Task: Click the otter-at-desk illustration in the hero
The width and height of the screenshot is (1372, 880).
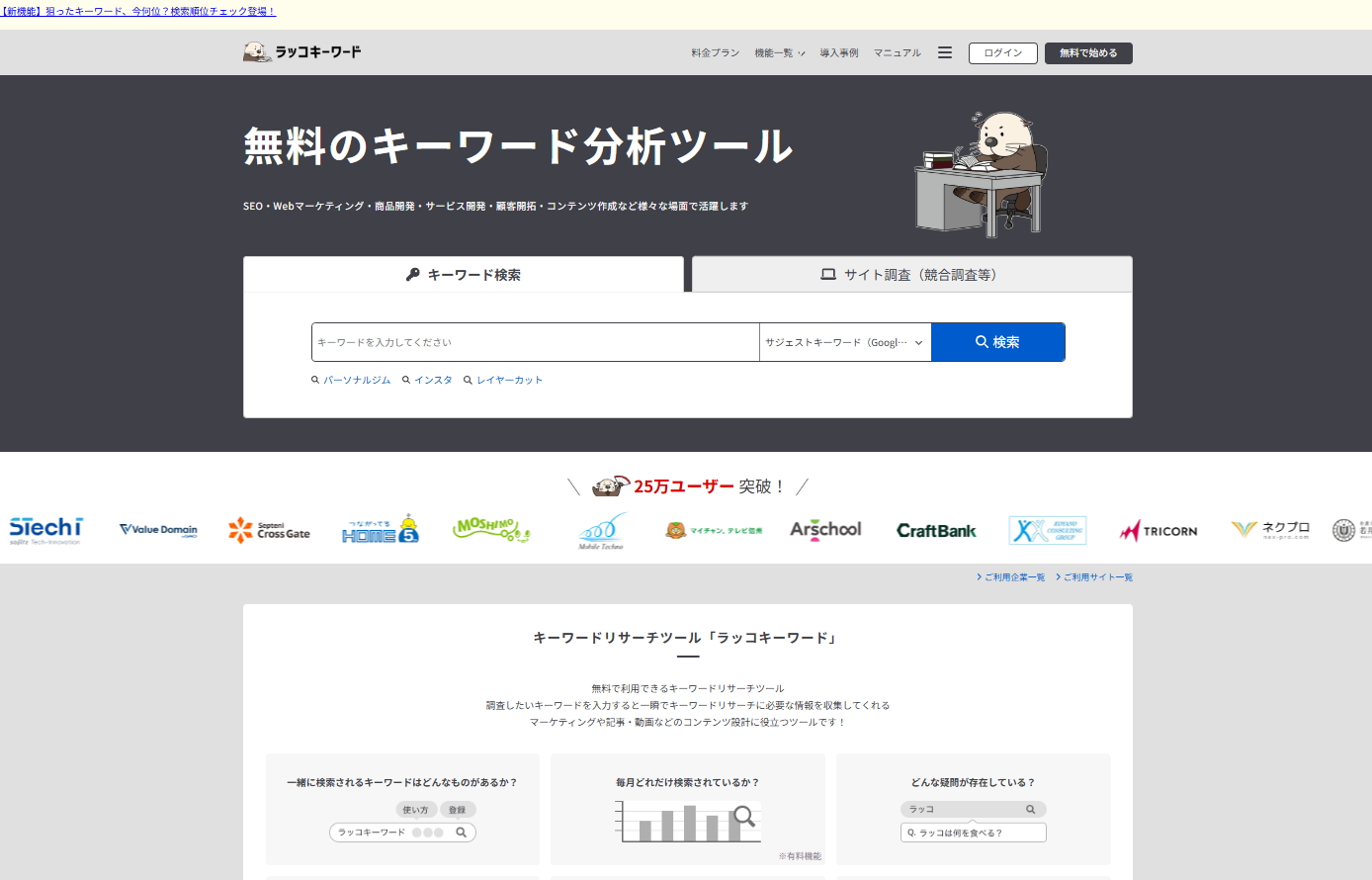Action: coord(981,173)
